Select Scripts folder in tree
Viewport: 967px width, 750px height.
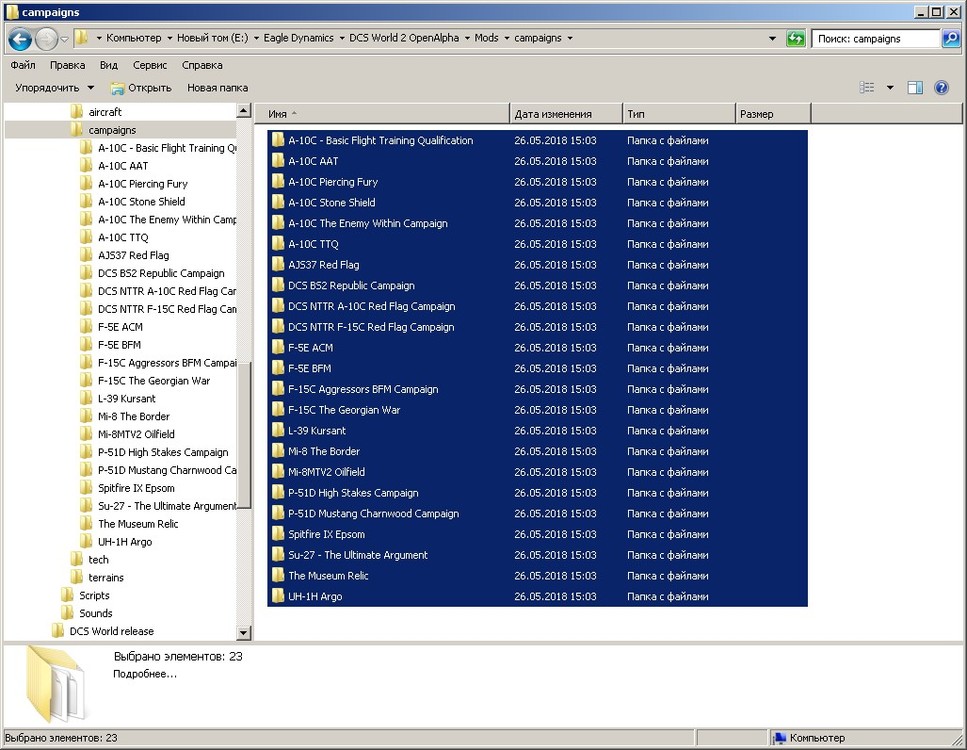coord(94,595)
